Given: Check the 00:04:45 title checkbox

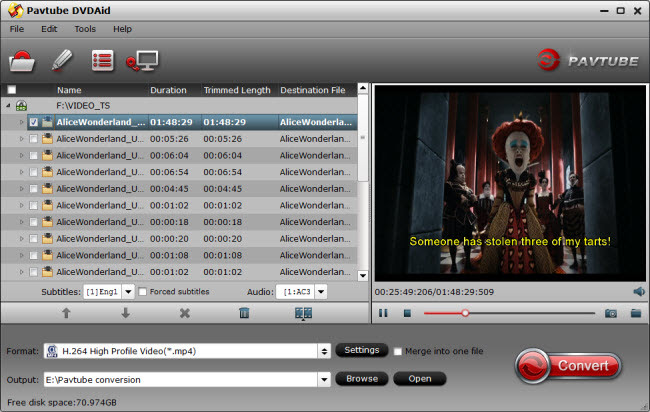Looking at the screenshot, I should pos(34,189).
